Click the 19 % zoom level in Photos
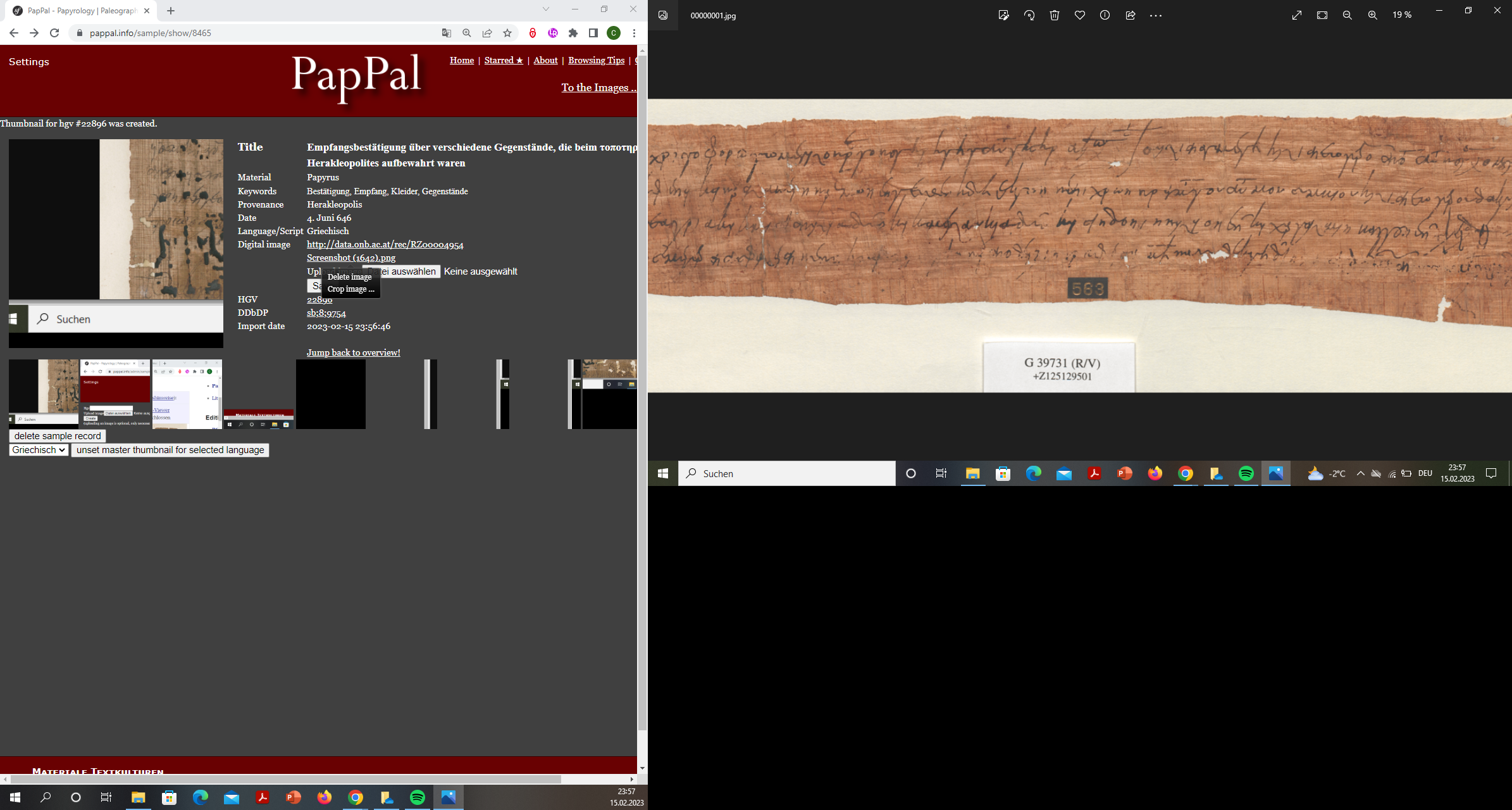The width and height of the screenshot is (1512, 810). 1402,15
